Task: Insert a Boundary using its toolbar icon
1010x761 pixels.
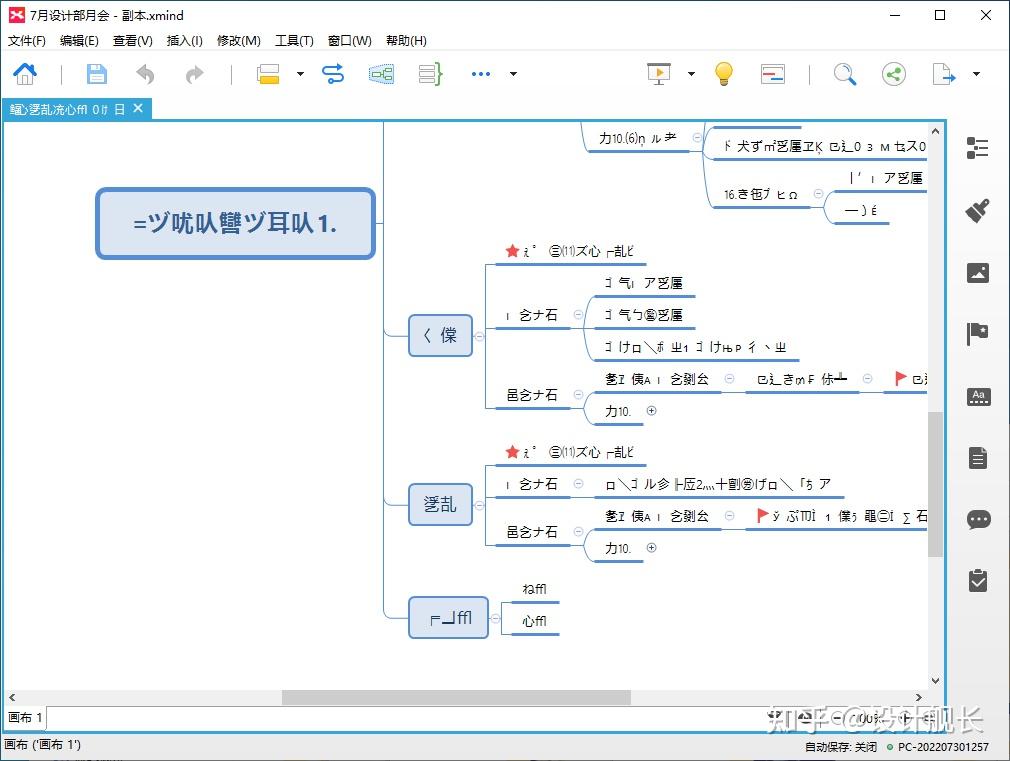Action: (381, 74)
